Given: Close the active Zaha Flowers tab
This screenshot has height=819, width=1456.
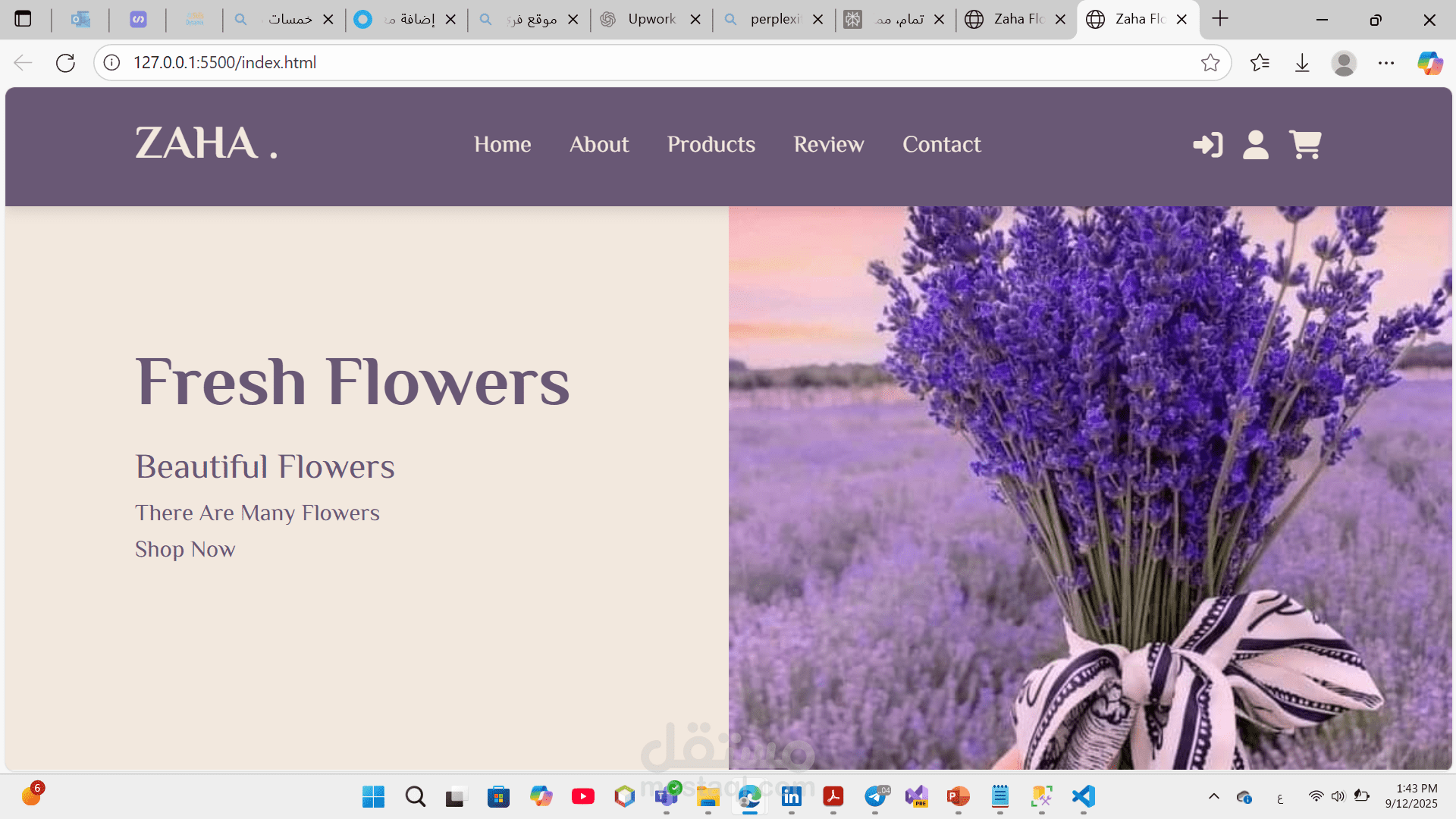Looking at the screenshot, I should tap(1181, 20).
